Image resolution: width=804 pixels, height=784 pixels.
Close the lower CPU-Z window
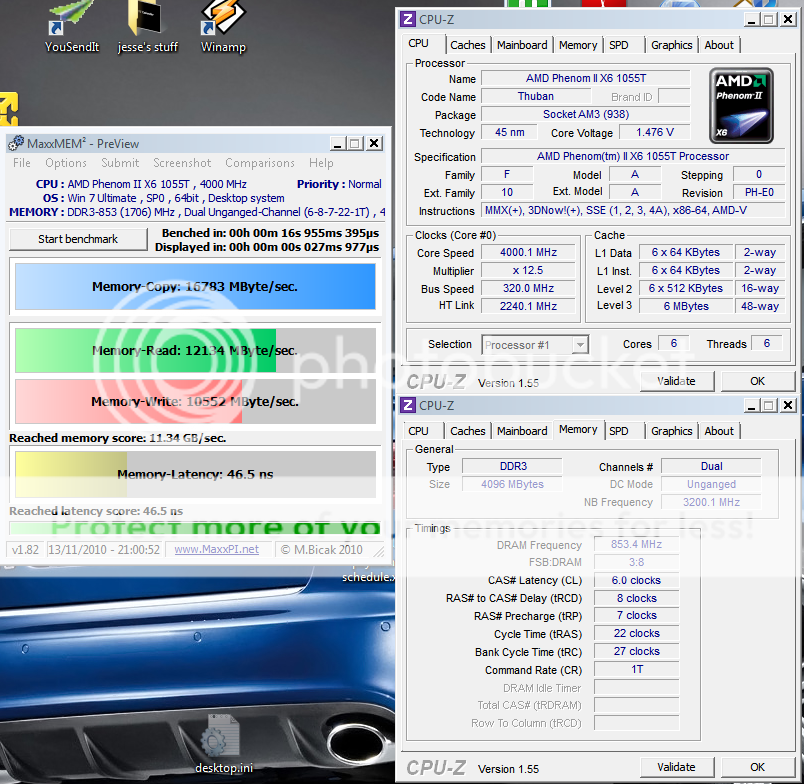point(788,406)
